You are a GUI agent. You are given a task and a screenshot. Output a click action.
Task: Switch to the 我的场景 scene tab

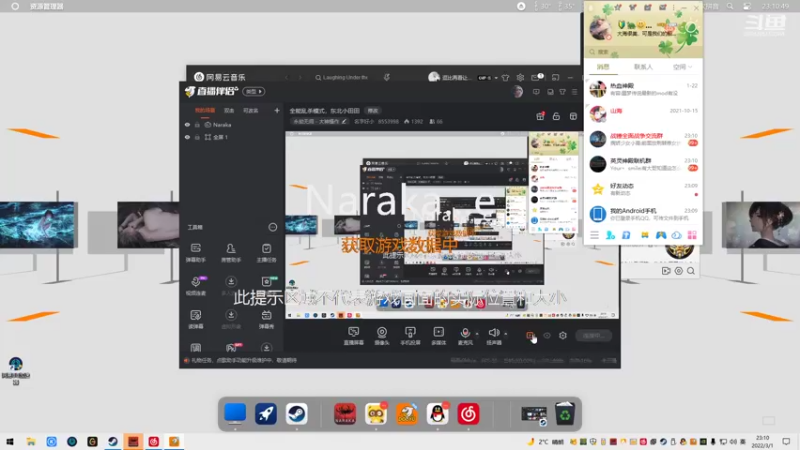click(x=205, y=110)
